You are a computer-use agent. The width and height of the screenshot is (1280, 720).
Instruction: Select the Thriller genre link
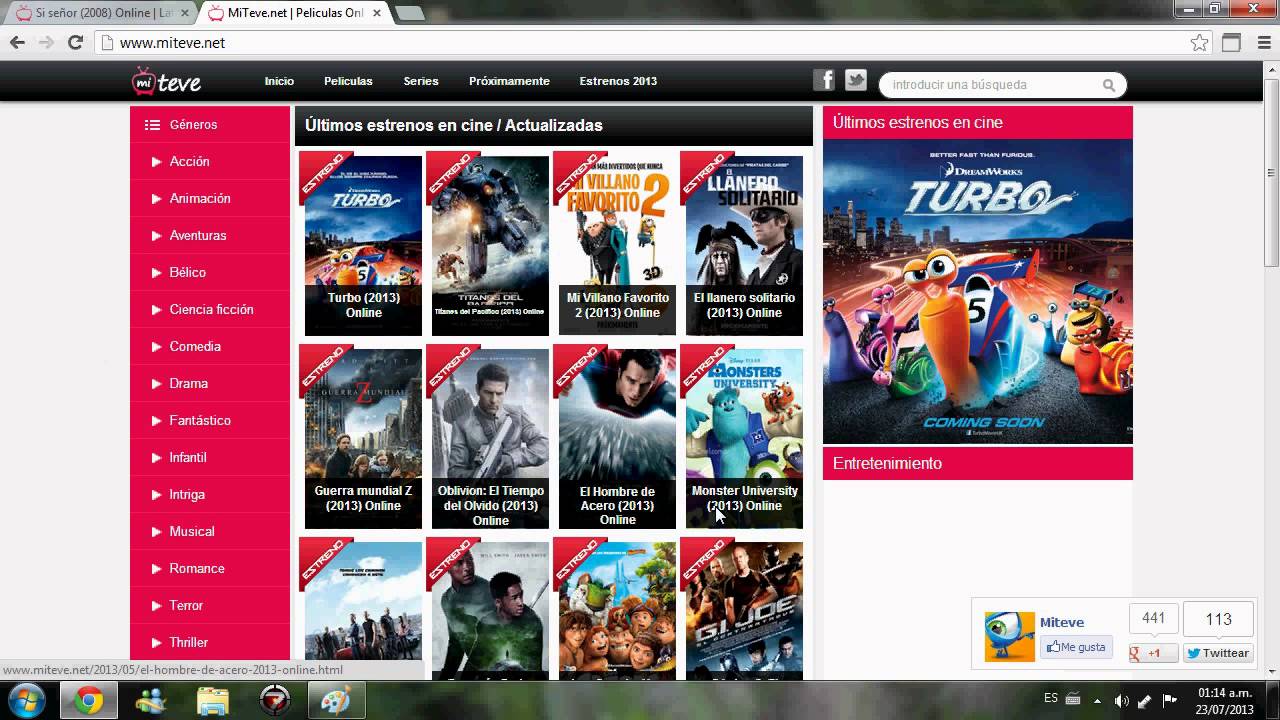189,642
